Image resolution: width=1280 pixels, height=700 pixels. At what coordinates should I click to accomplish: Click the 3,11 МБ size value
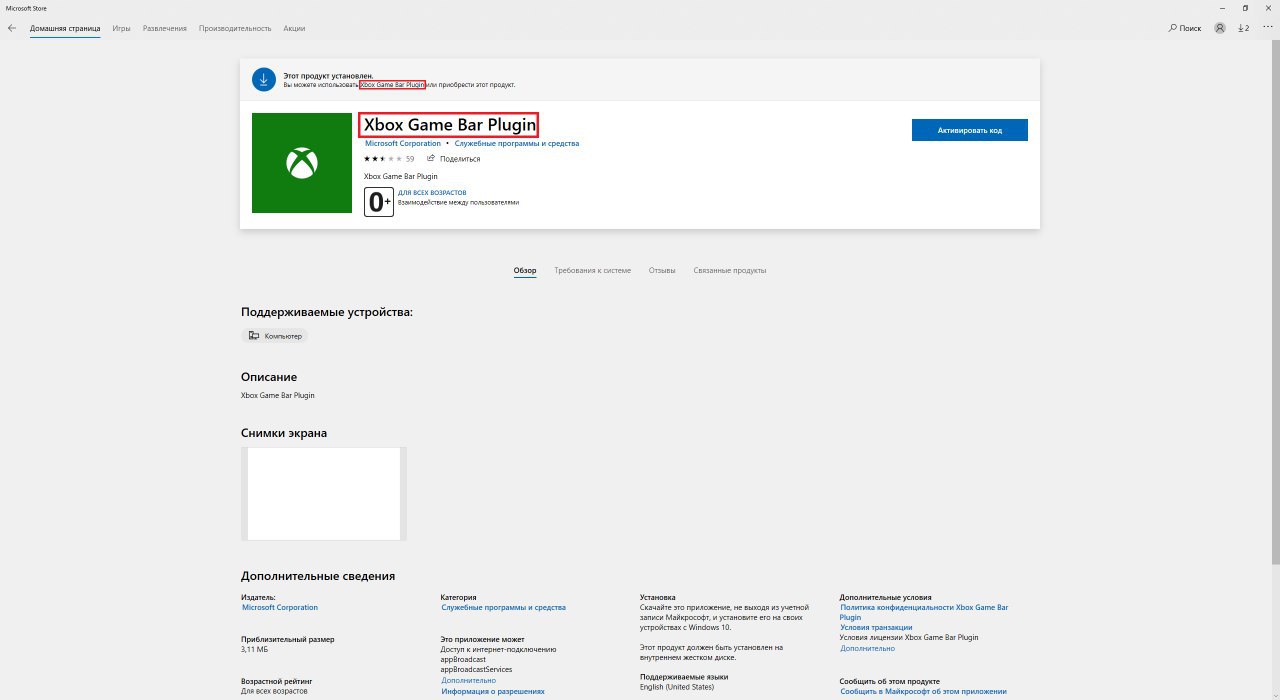(254, 649)
